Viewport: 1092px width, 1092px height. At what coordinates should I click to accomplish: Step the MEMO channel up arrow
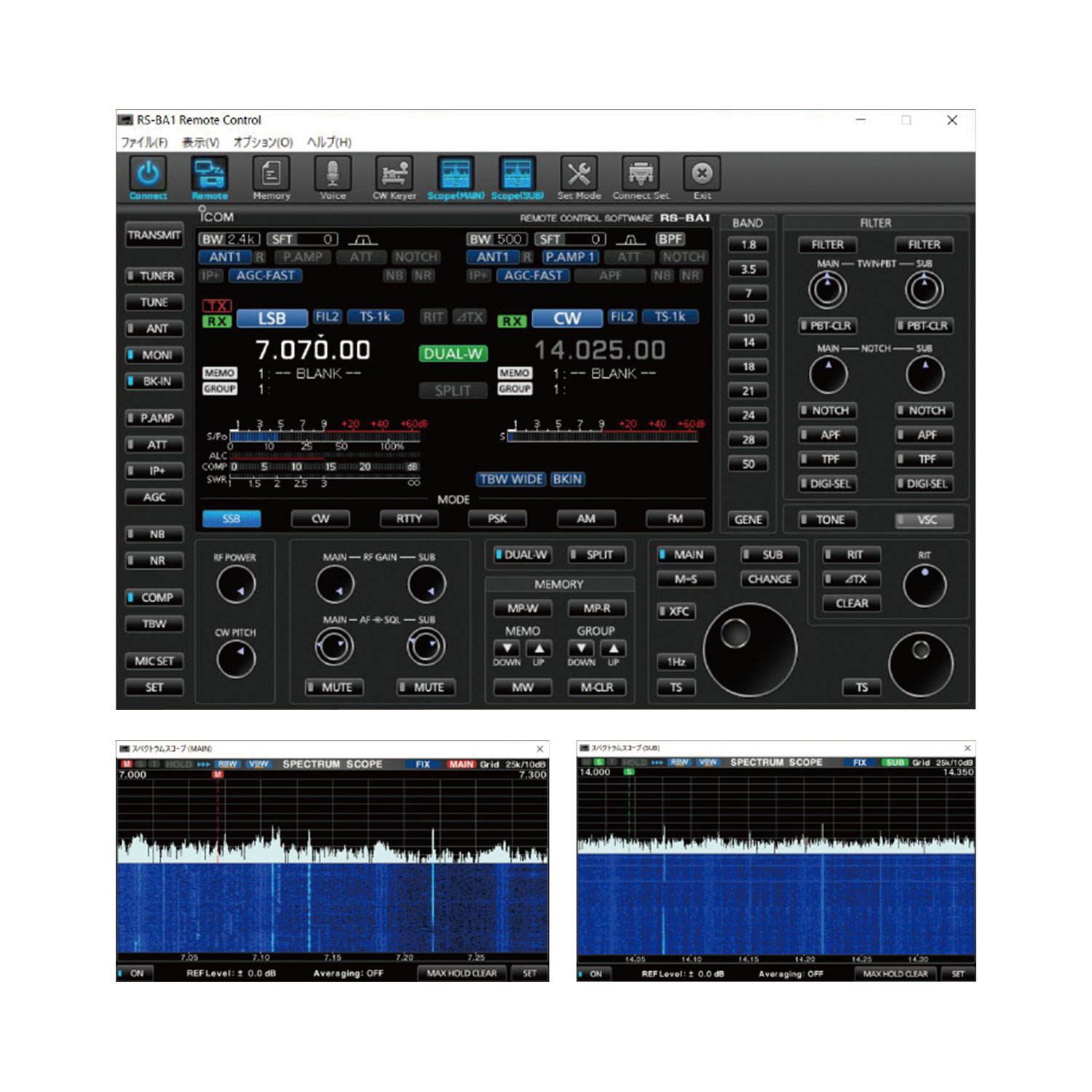540,649
